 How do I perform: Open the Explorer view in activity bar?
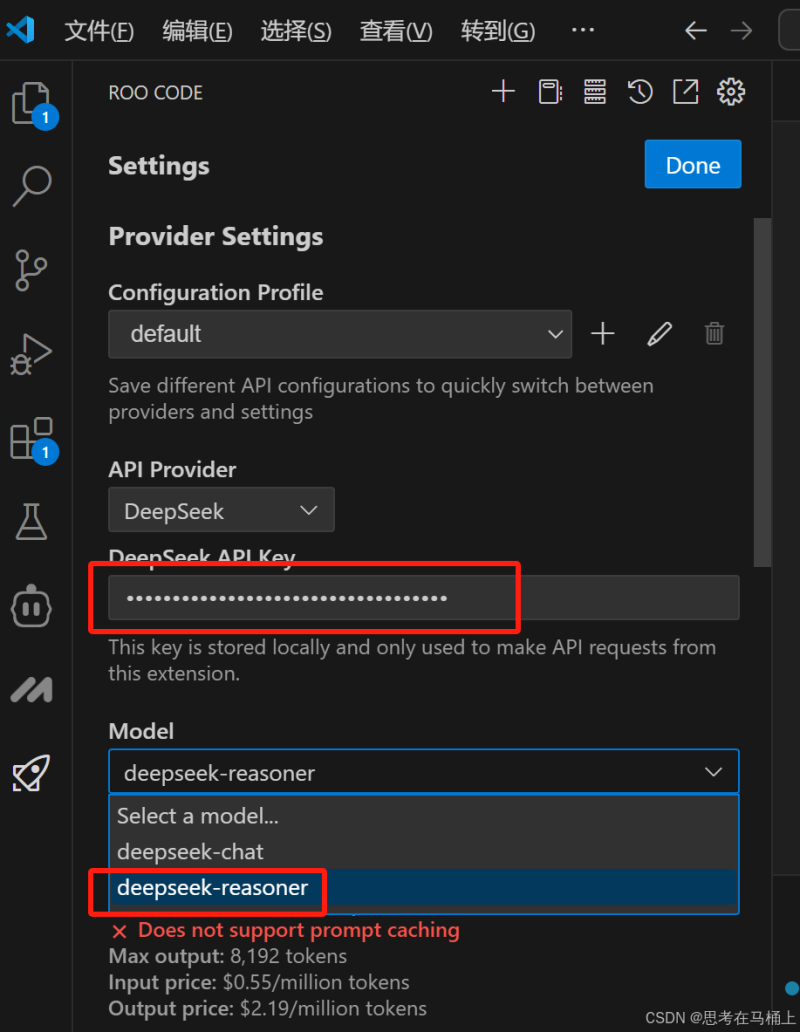32,103
